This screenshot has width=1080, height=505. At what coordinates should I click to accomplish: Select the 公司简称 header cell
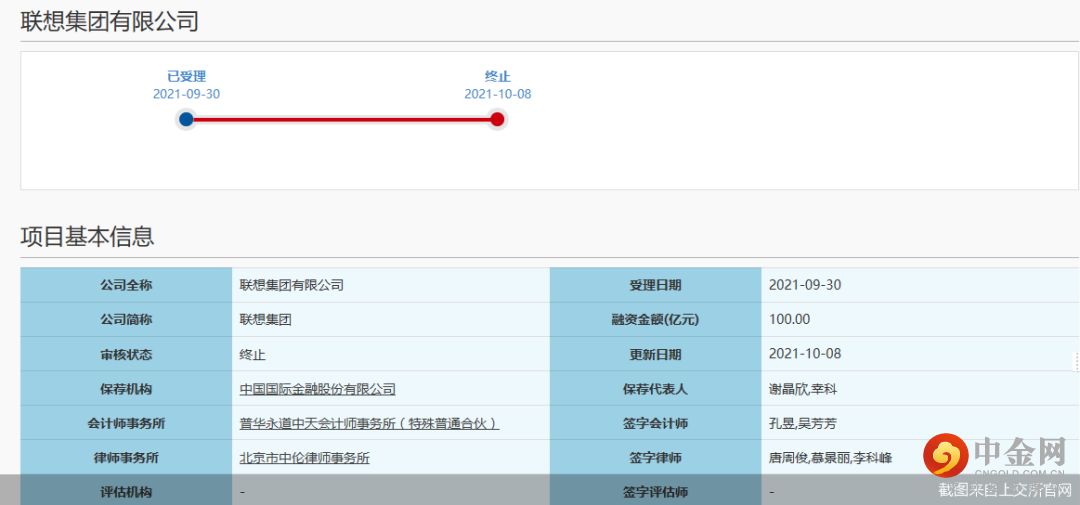point(126,320)
